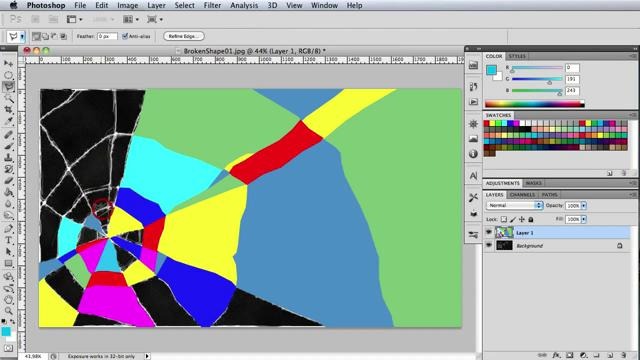Select the Blur tool
640x360 pixels.
click(x=8, y=204)
